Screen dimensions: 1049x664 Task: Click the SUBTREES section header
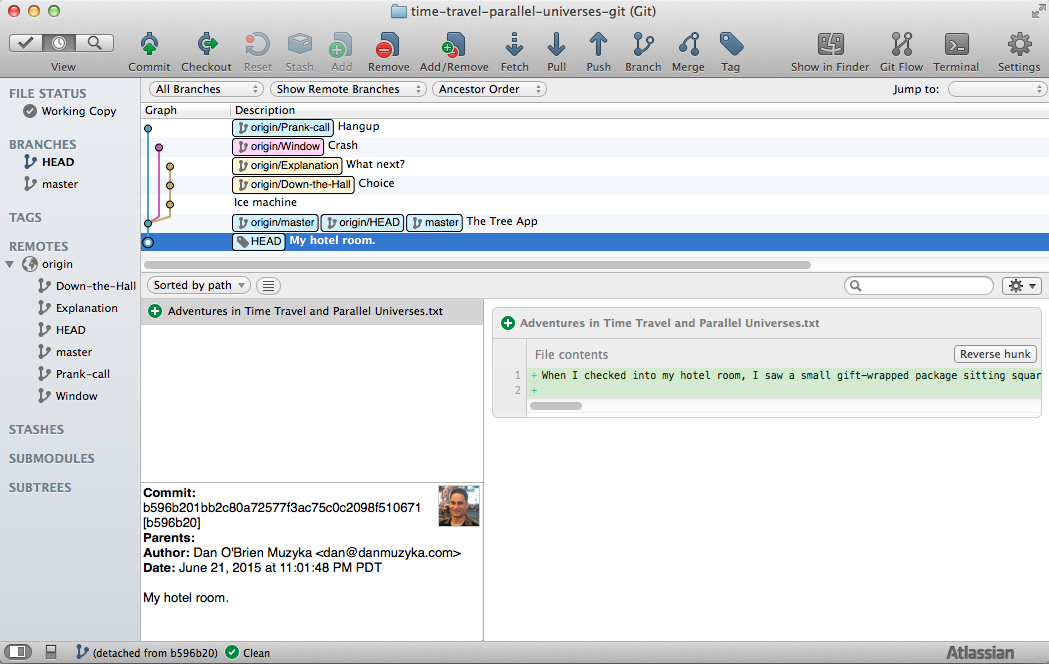40,487
